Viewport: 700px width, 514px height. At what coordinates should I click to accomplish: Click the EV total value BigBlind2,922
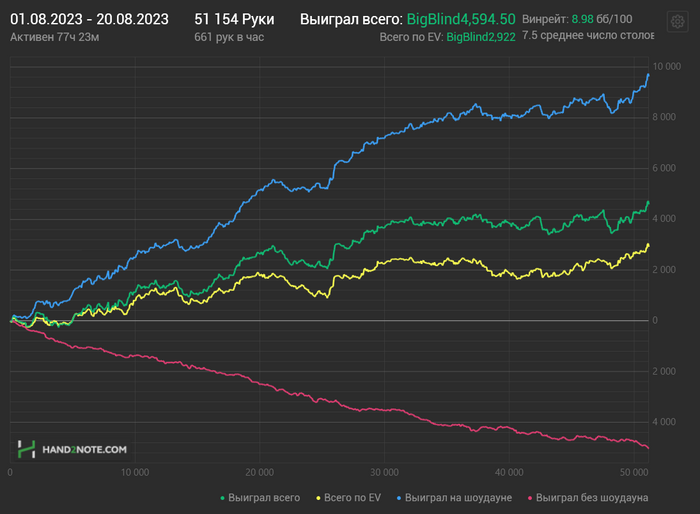[x=481, y=37]
